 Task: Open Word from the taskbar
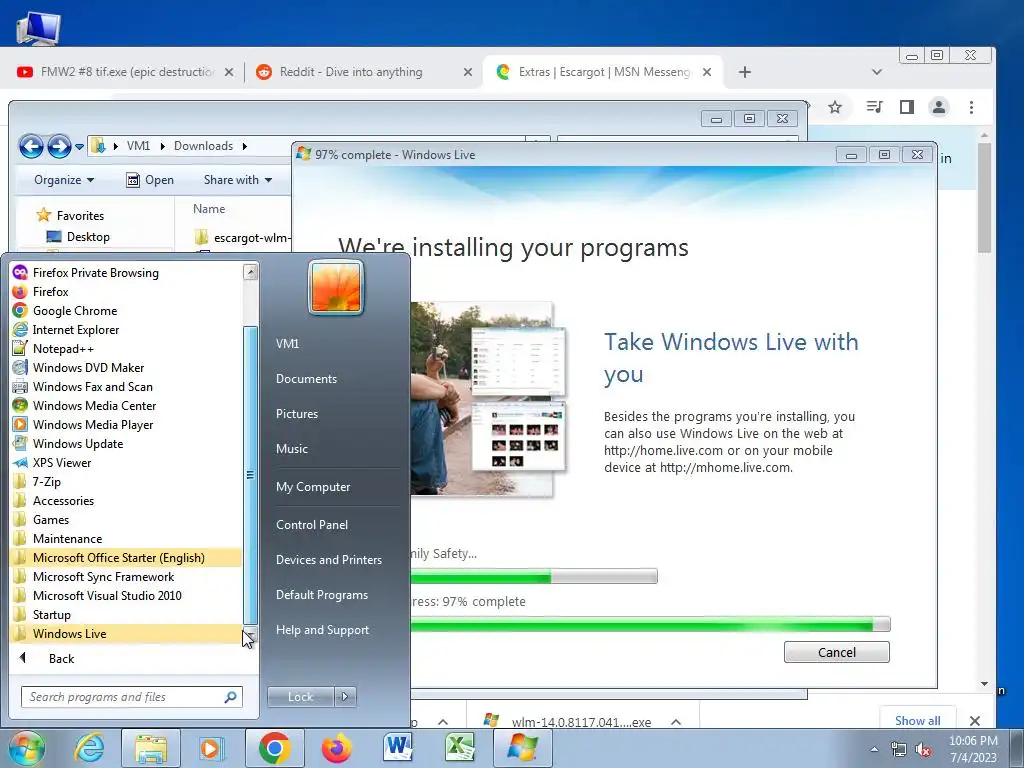point(398,748)
